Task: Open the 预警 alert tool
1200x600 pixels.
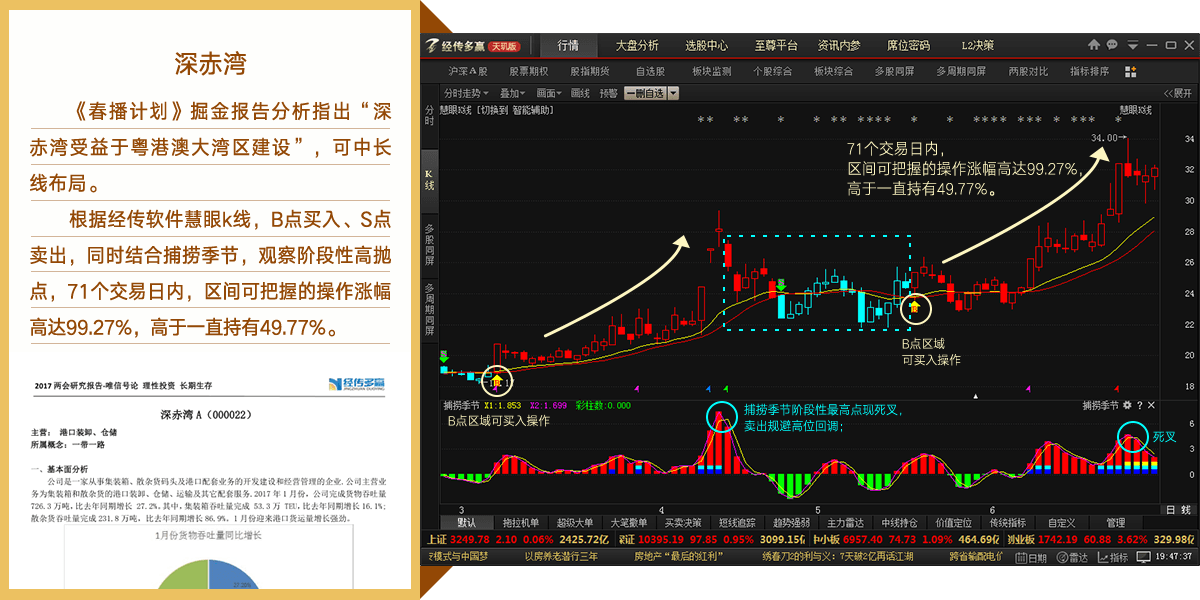Action: pos(608,93)
